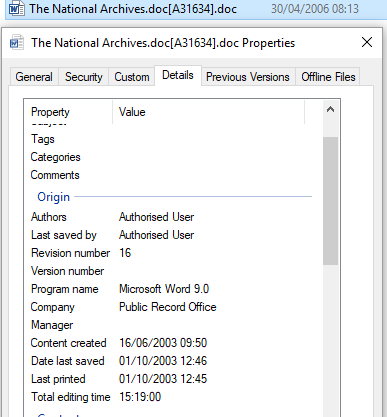Click the Authors value Authorised User
This screenshot has width=387, height=417.
156,217
